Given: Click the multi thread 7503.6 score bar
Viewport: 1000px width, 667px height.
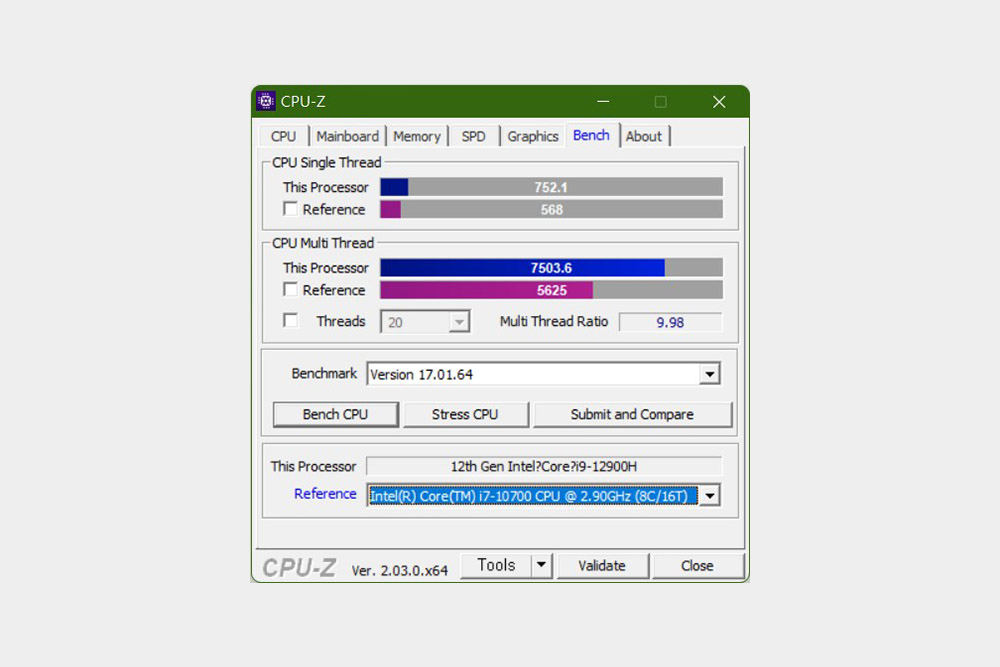Looking at the screenshot, I should (x=552, y=268).
